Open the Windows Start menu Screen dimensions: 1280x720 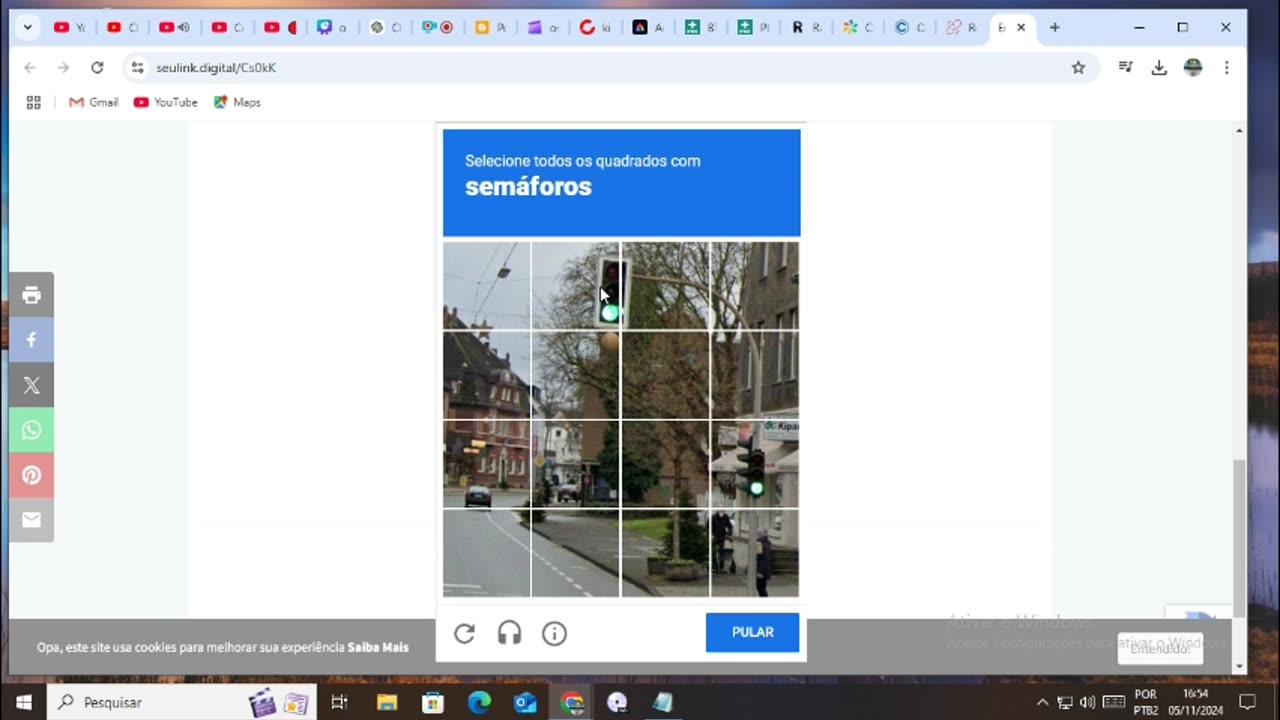(x=24, y=702)
